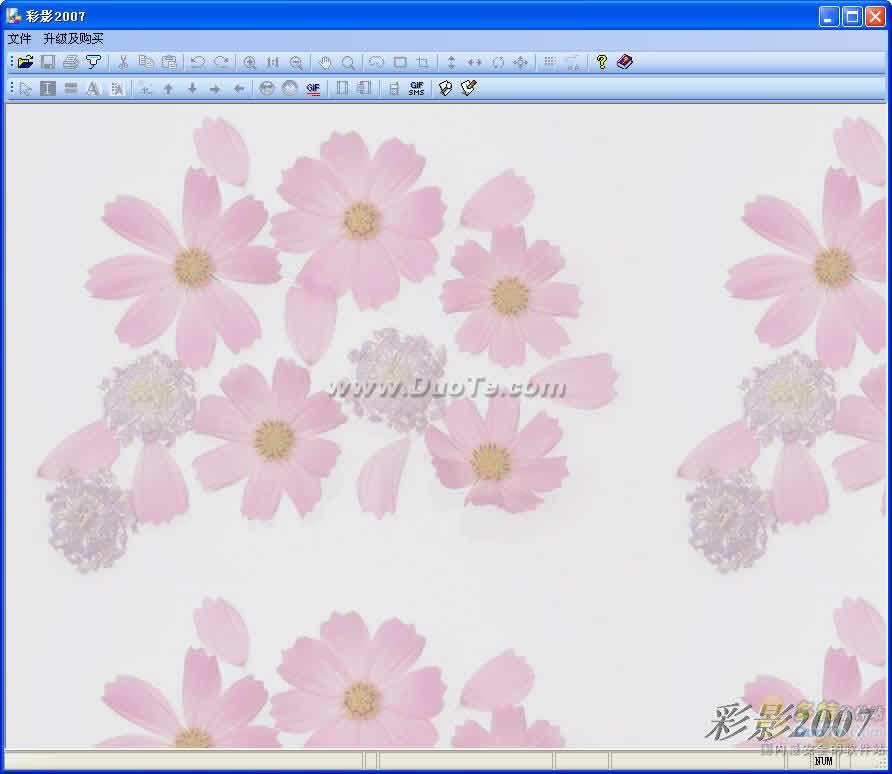This screenshot has width=892, height=774.
Task: Click the paper with pencil icon
Action: tap(468, 88)
